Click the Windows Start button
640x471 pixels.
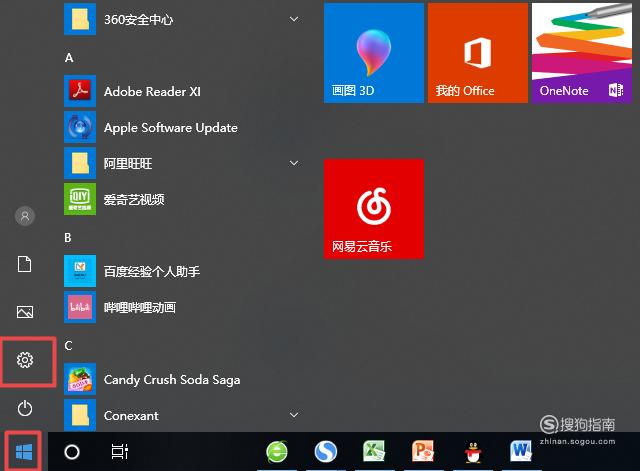click(24, 452)
